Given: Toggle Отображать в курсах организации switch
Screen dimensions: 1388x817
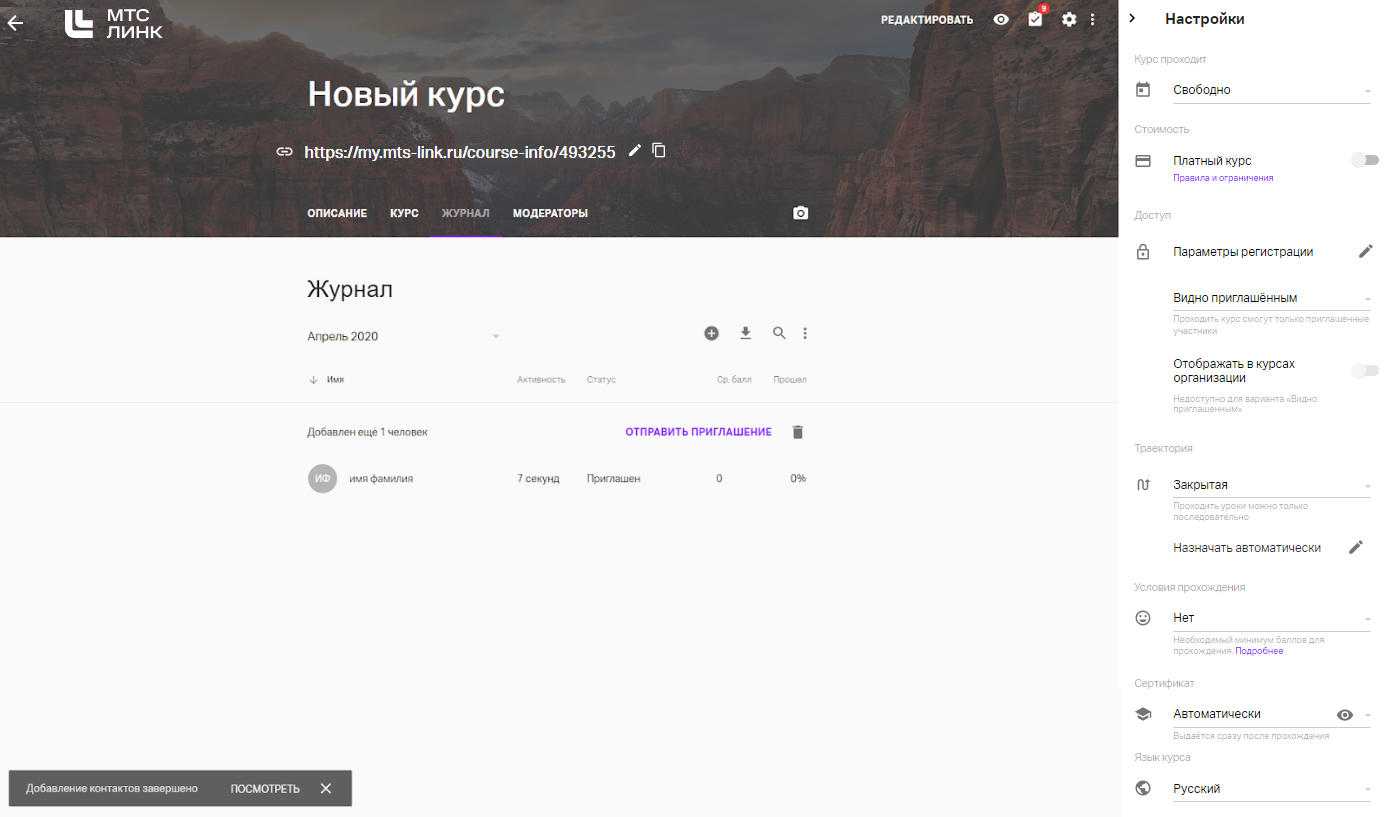Looking at the screenshot, I should [1365, 371].
